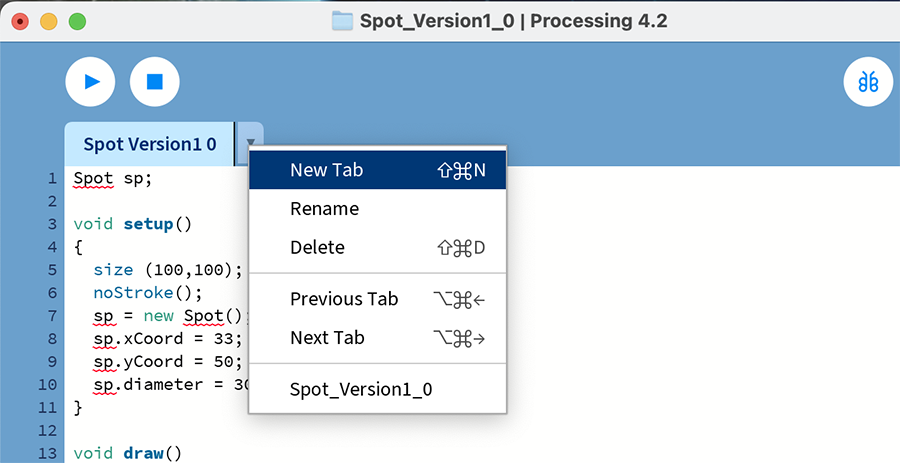Close the Processing window with red button
The width and height of the screenshot is (900, 463).
[20, 21]
